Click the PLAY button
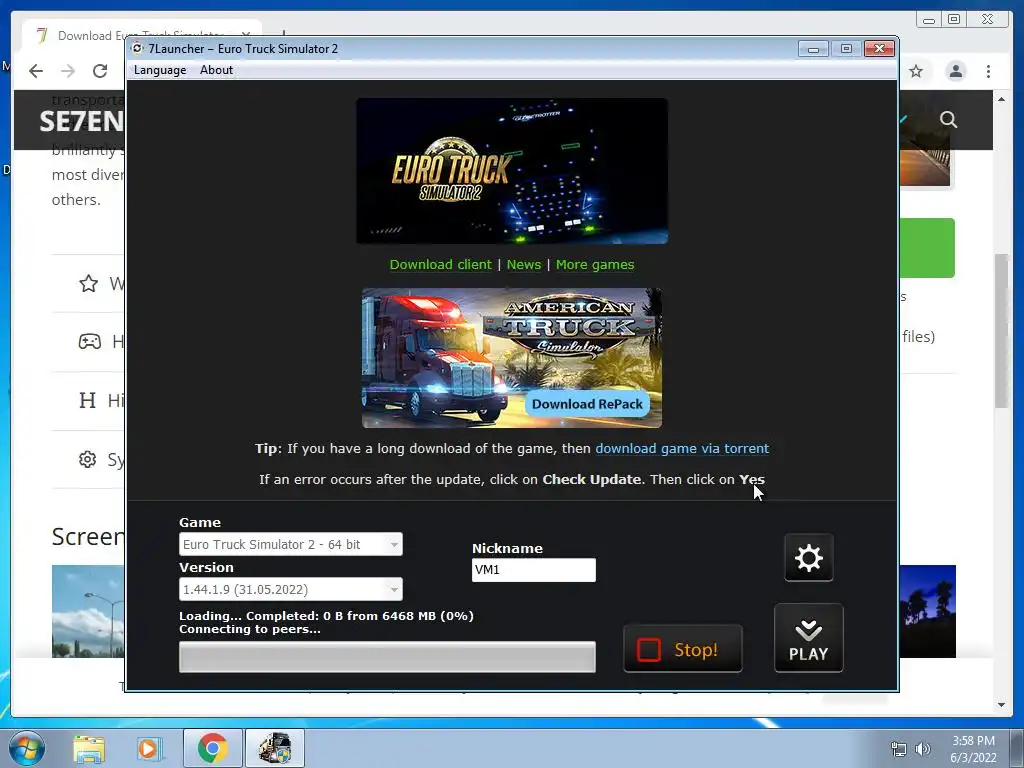 [x=808, y=638]
